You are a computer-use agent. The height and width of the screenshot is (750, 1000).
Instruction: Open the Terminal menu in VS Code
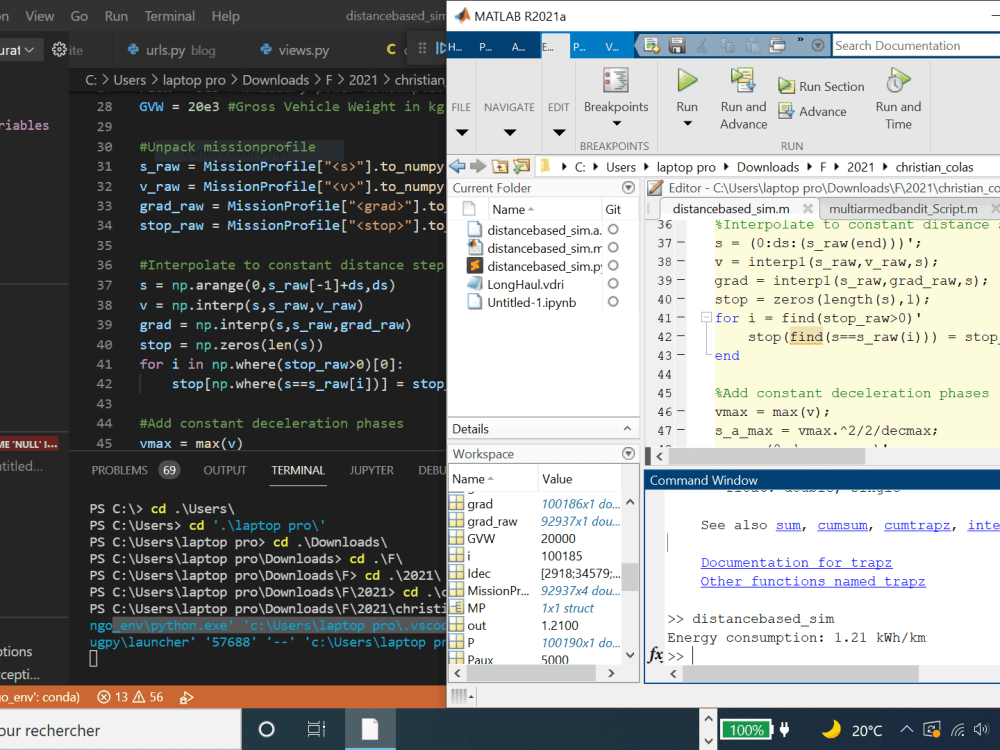169,16
